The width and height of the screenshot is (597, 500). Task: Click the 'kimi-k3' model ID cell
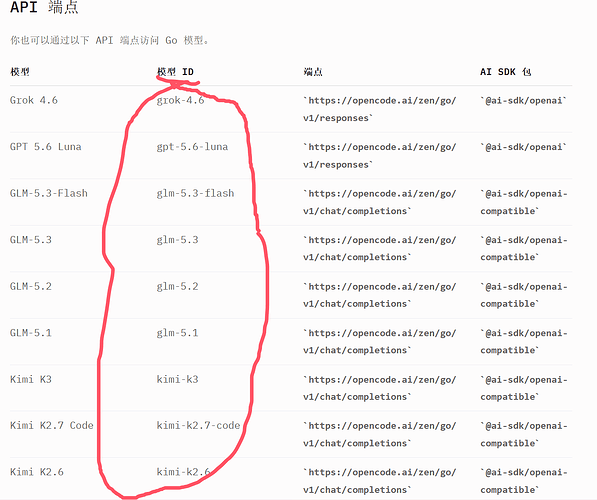(x=177, y=379)
